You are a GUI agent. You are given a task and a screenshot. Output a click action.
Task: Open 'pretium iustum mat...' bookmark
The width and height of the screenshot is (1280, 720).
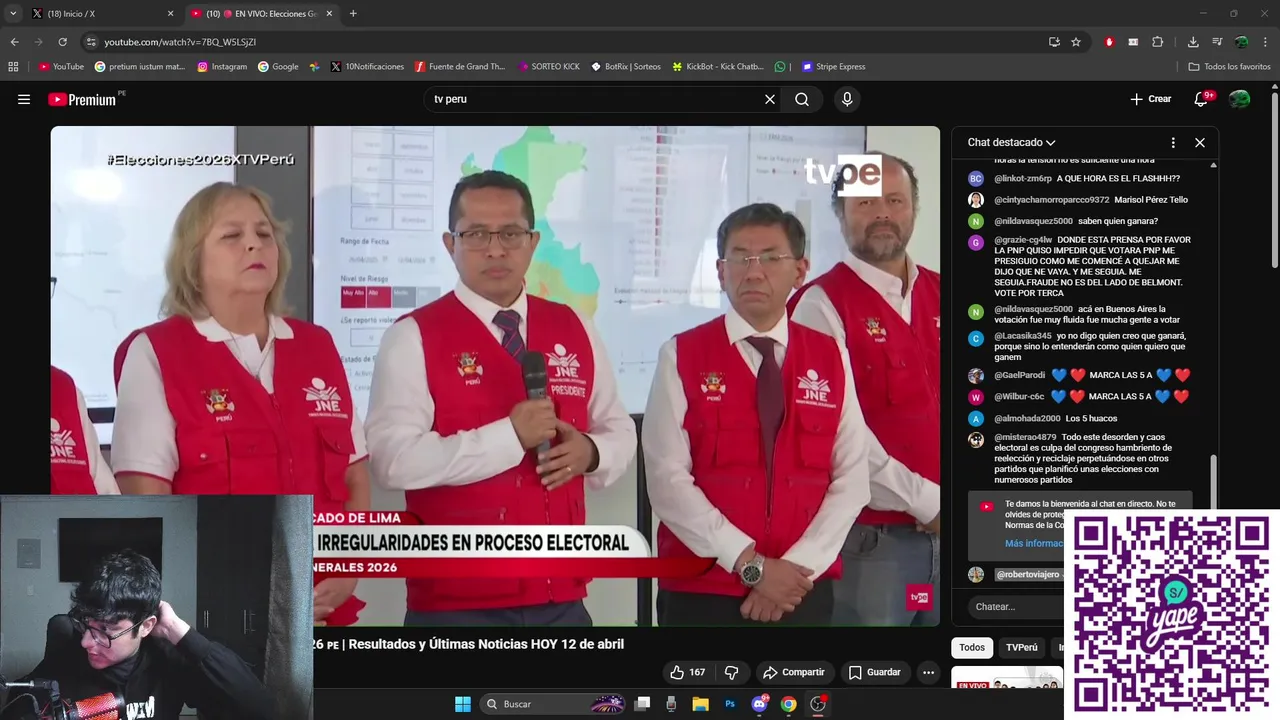point(140,67)
